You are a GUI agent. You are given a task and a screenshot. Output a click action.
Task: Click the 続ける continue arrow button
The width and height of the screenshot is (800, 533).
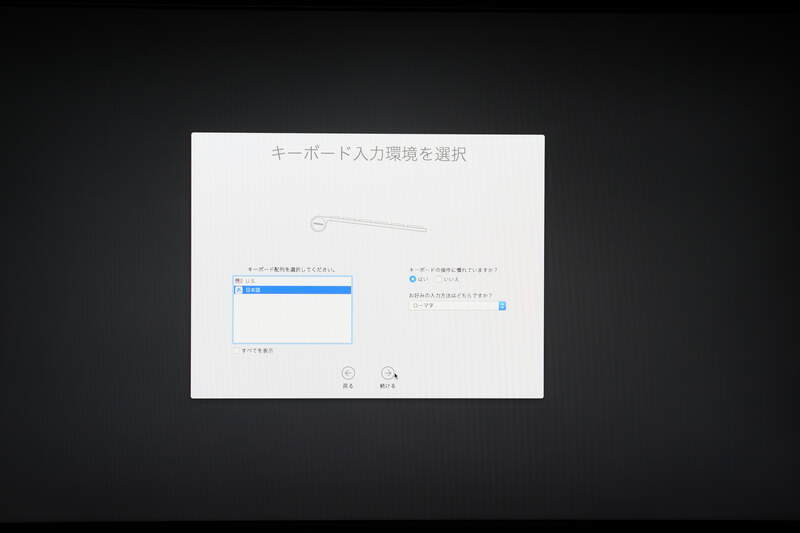[387, 373]
